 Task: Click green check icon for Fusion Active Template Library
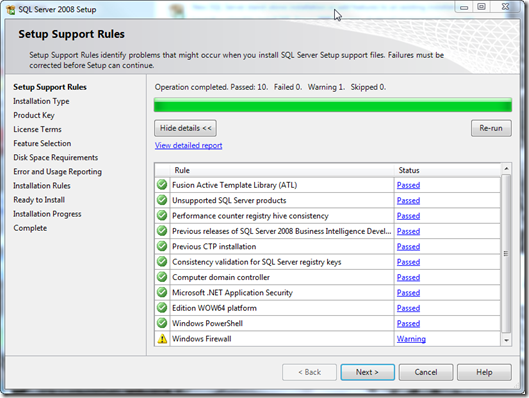click(x=162, y=185)
